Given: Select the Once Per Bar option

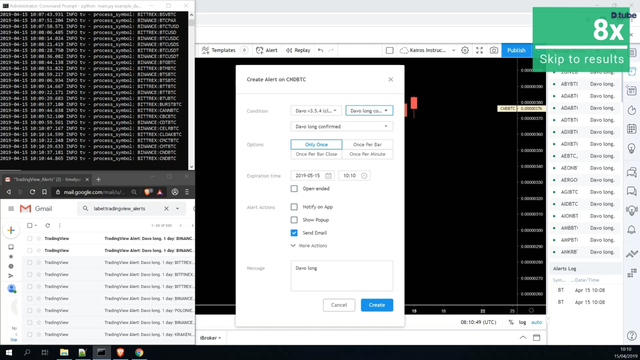Looking at the screenshot, I should pyautogui.click(x=367, y=144).
